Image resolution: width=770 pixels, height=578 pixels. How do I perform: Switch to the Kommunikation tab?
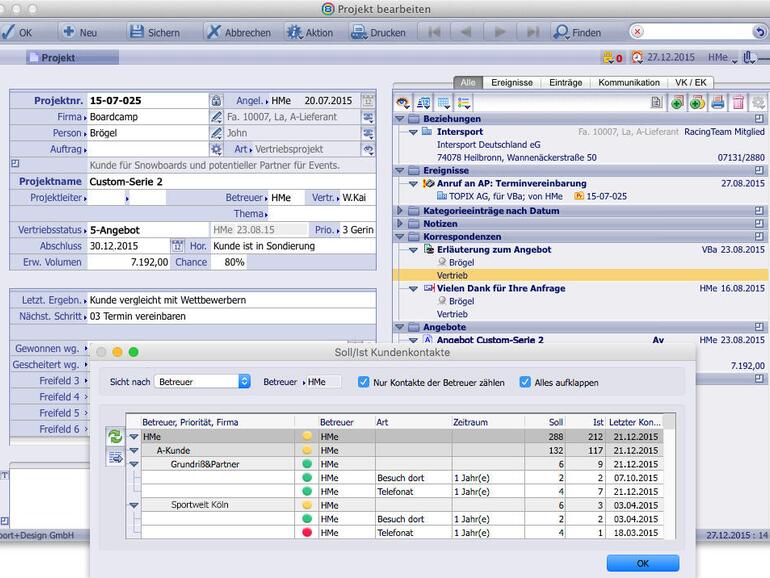point(629,83)
